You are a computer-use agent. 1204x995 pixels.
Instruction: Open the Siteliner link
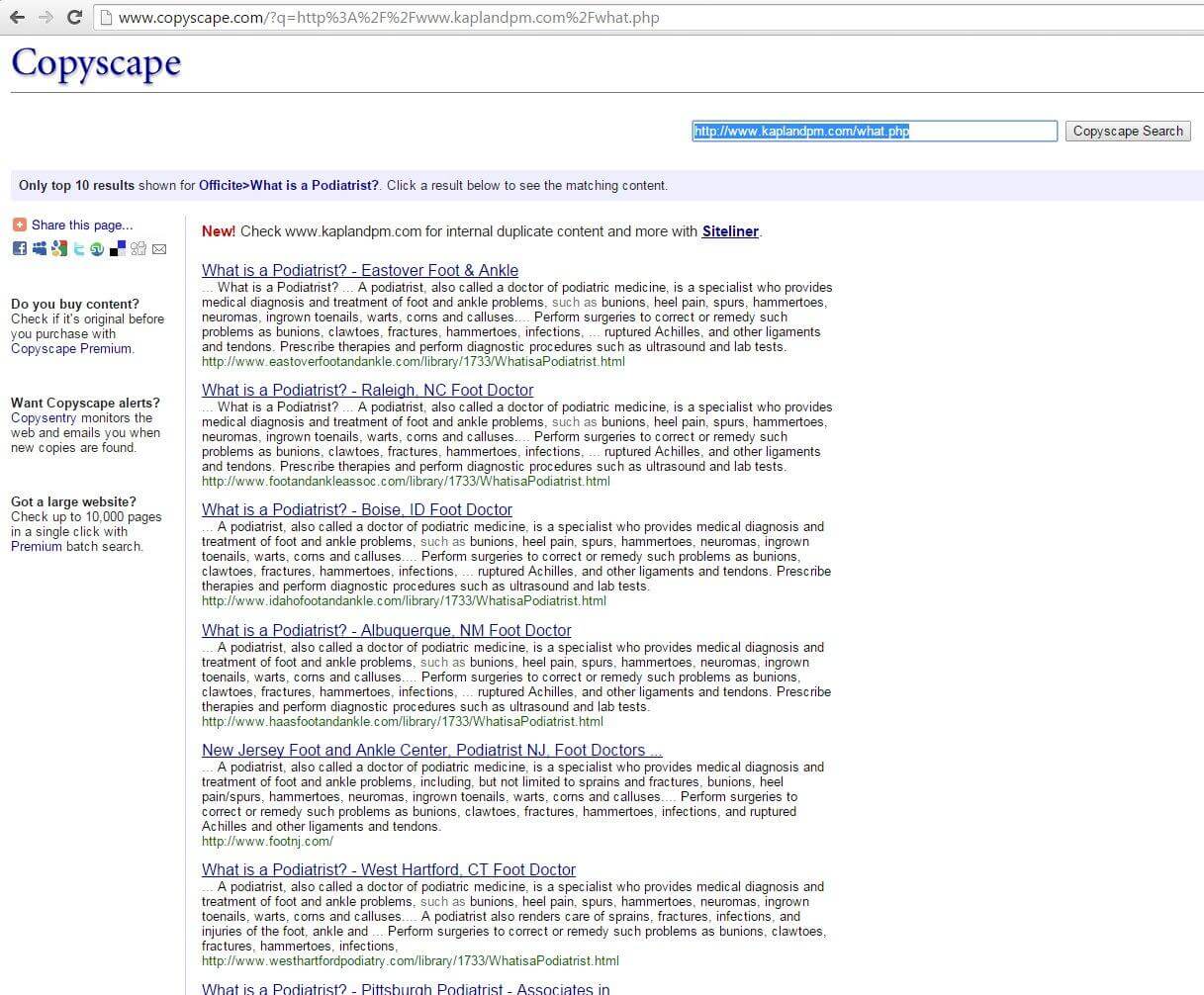point(730,231)
